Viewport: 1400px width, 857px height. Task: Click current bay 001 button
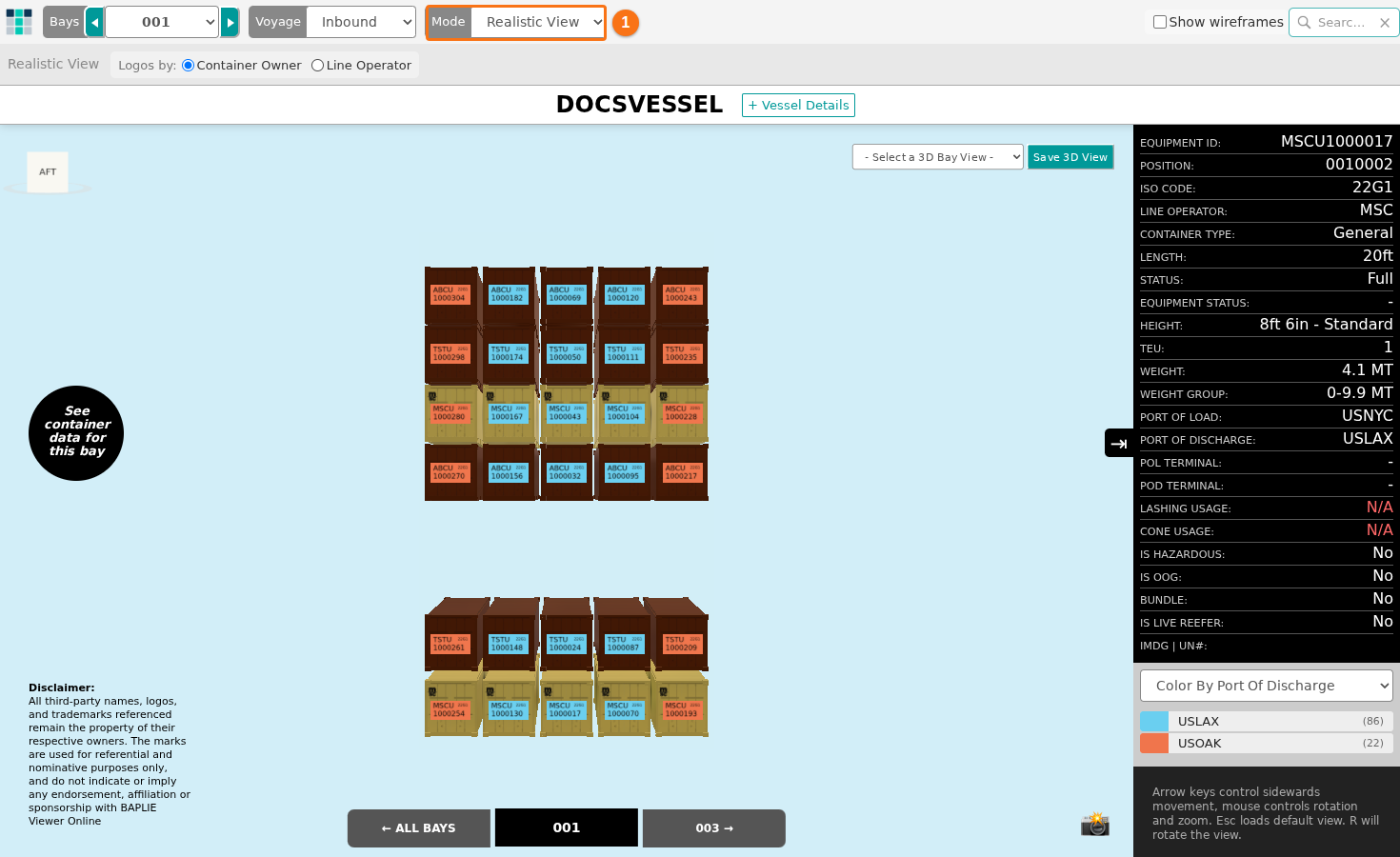567,827
